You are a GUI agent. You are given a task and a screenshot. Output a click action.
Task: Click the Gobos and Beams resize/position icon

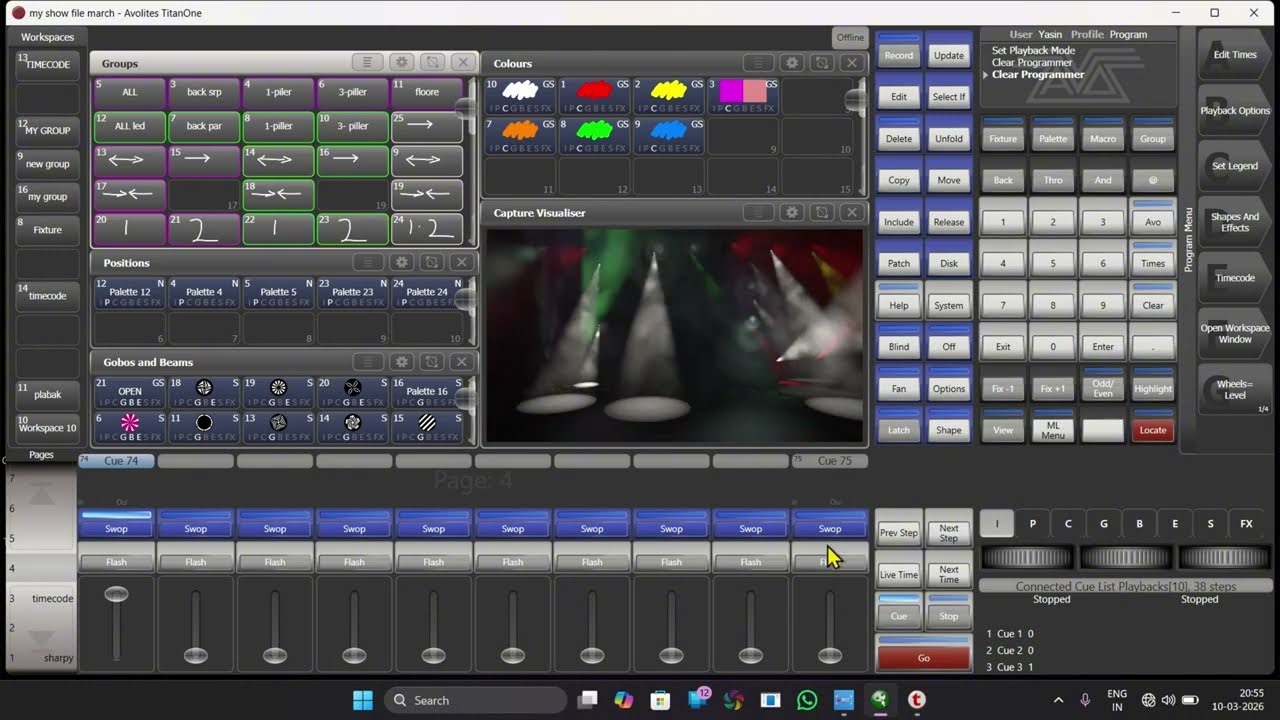(432, 362)
